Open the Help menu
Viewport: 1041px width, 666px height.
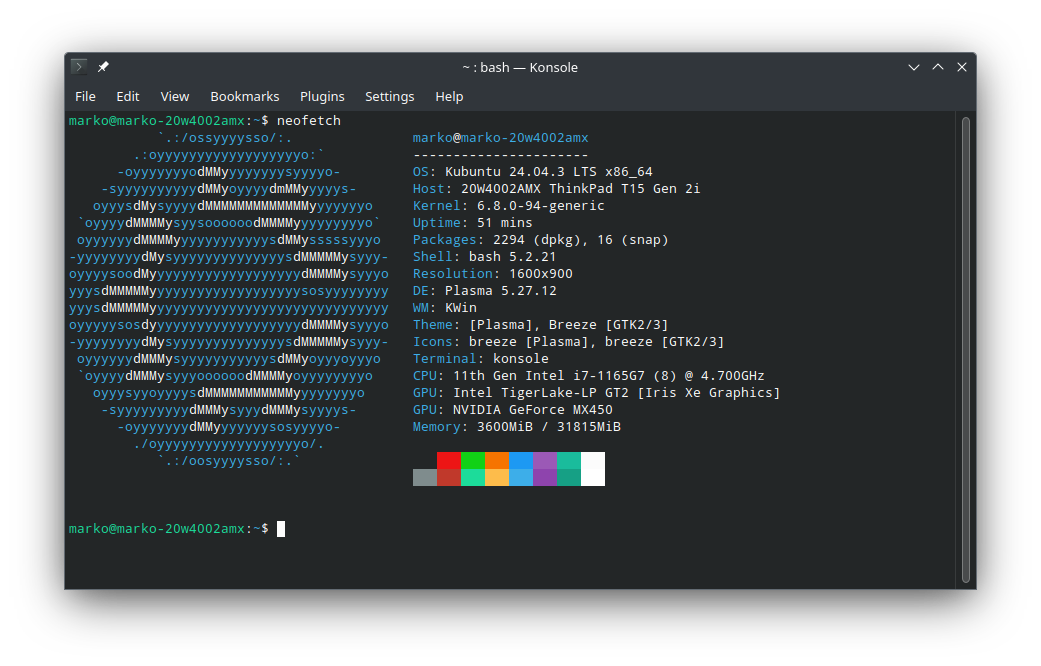449,96
